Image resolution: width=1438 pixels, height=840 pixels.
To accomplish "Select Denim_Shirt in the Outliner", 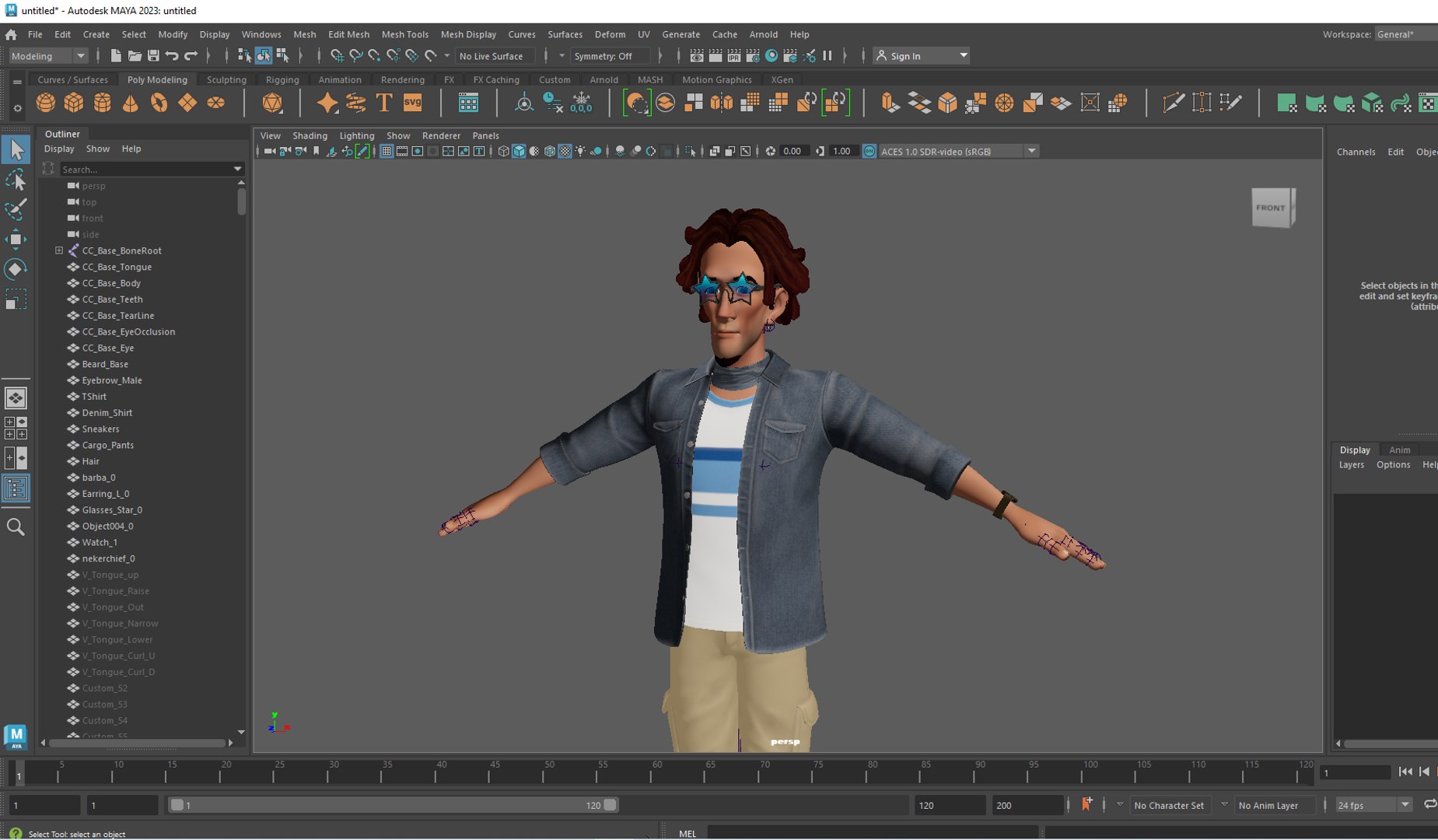I will click(x=107, y=413).
